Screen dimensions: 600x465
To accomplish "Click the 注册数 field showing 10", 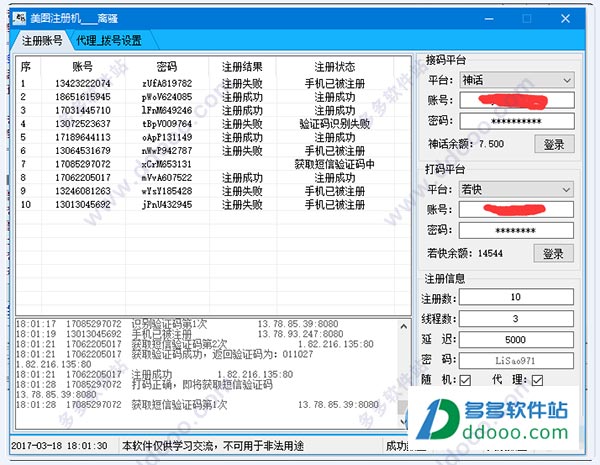I will click(x=516, y=297).
